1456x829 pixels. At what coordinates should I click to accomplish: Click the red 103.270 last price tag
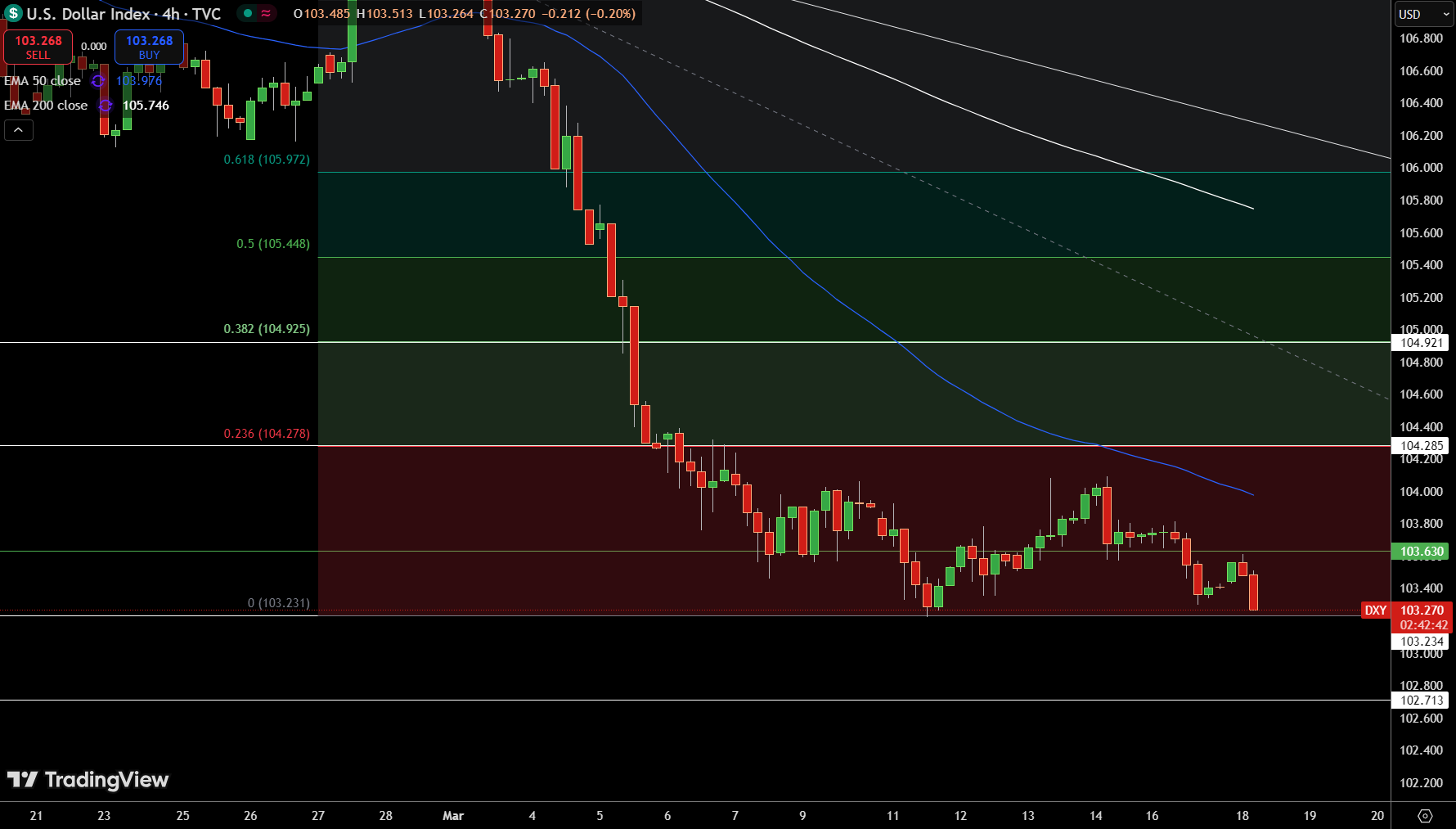pyautogui.click(x=1422, y=610)
